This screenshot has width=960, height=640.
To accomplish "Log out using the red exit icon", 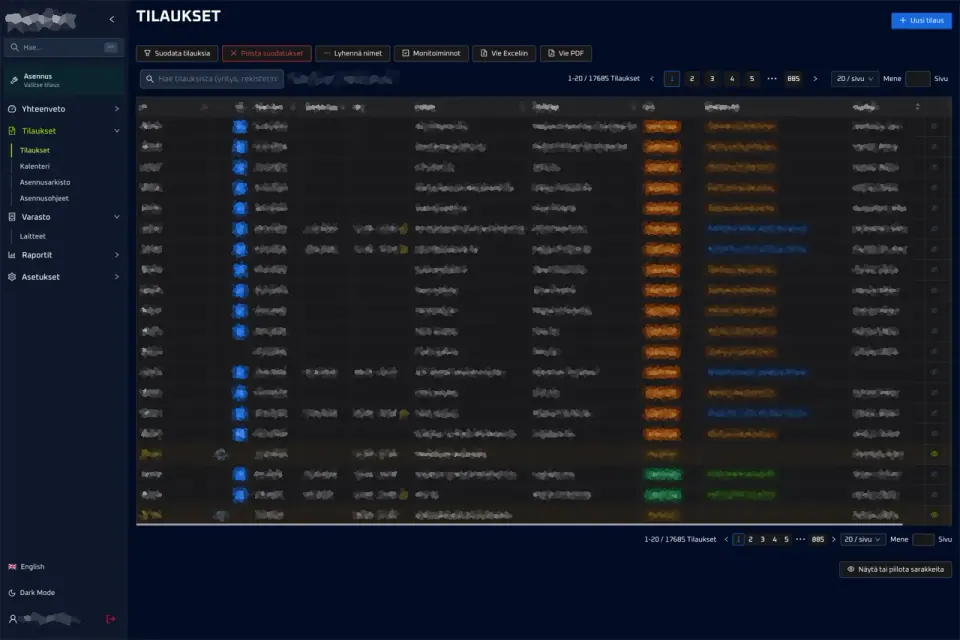I will (x=111, y=619).
